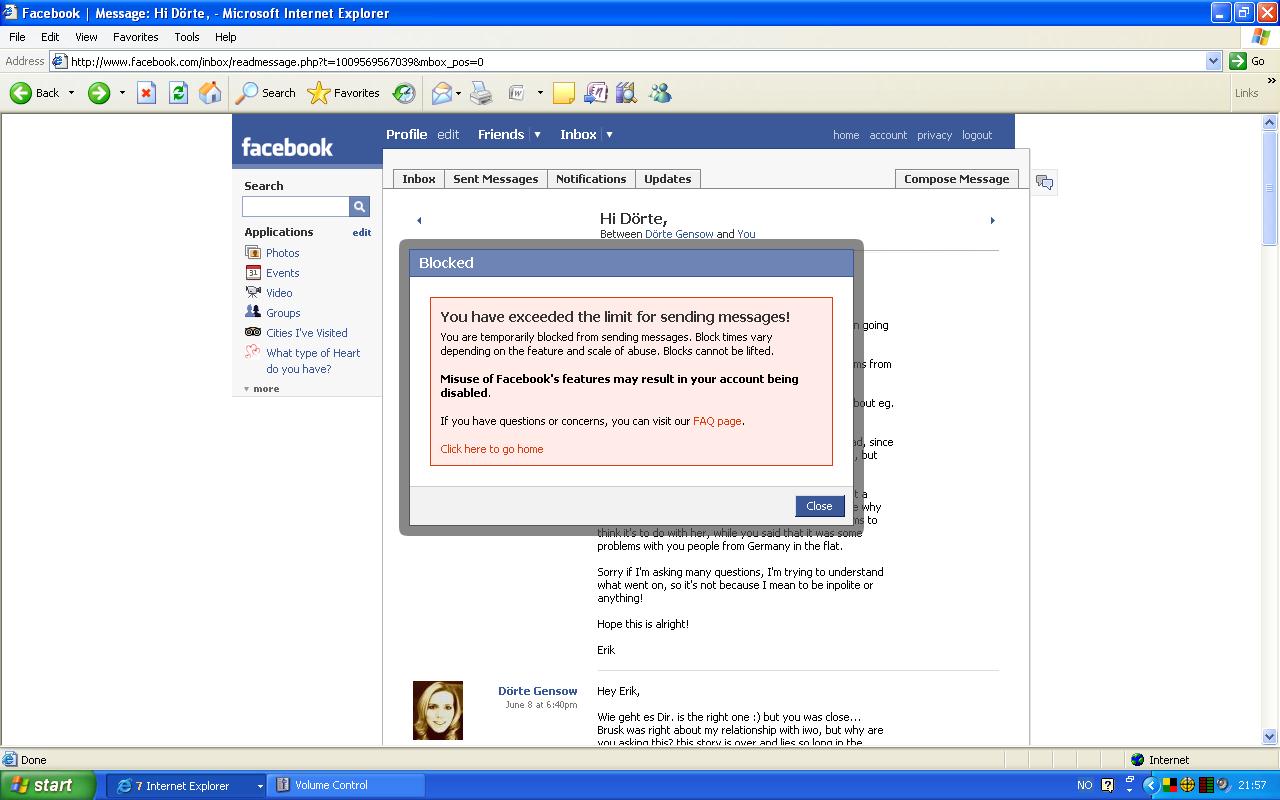The image size is (1280, 800).
Task: Click the 'Click here to go home' link
Action: [492, 449]
